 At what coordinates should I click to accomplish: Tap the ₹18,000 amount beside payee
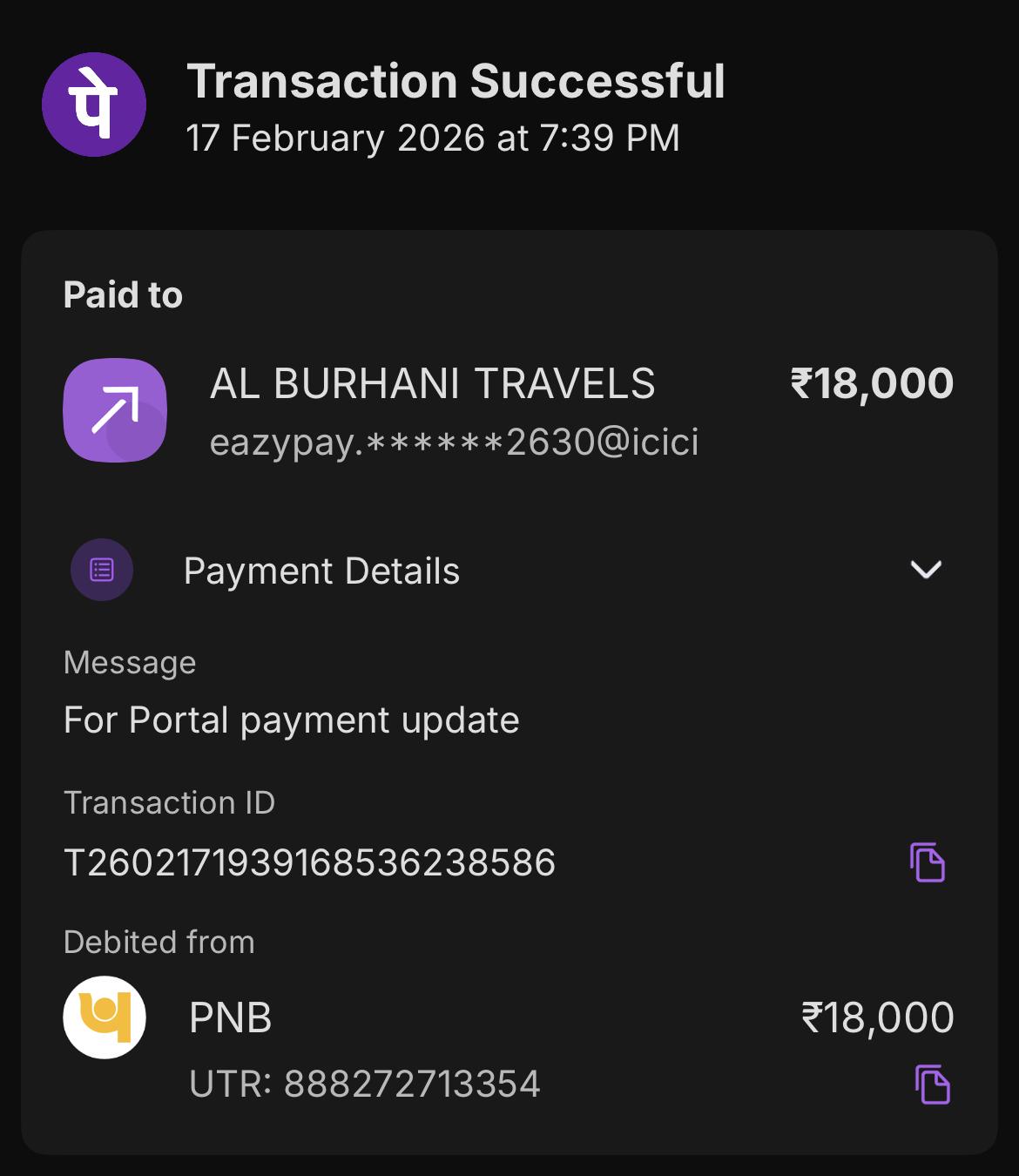(x=872, y=384)
